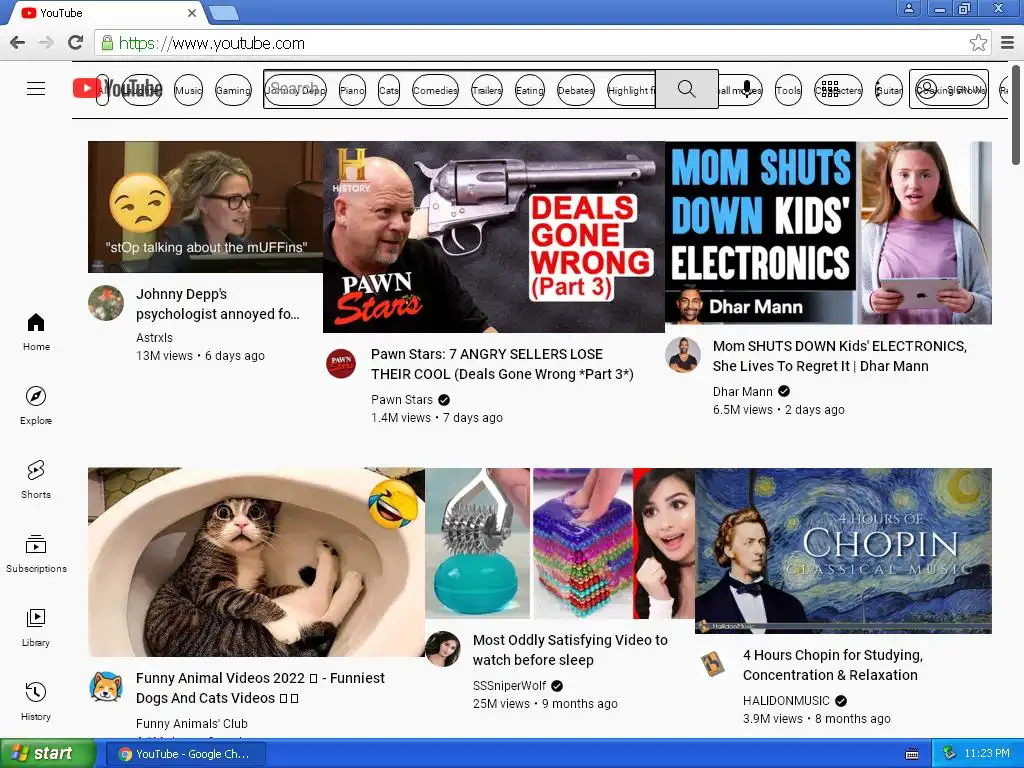Select the Debates filter chip
The width and height of the screenshot is (1024, 768).
(x=575, y=90)
